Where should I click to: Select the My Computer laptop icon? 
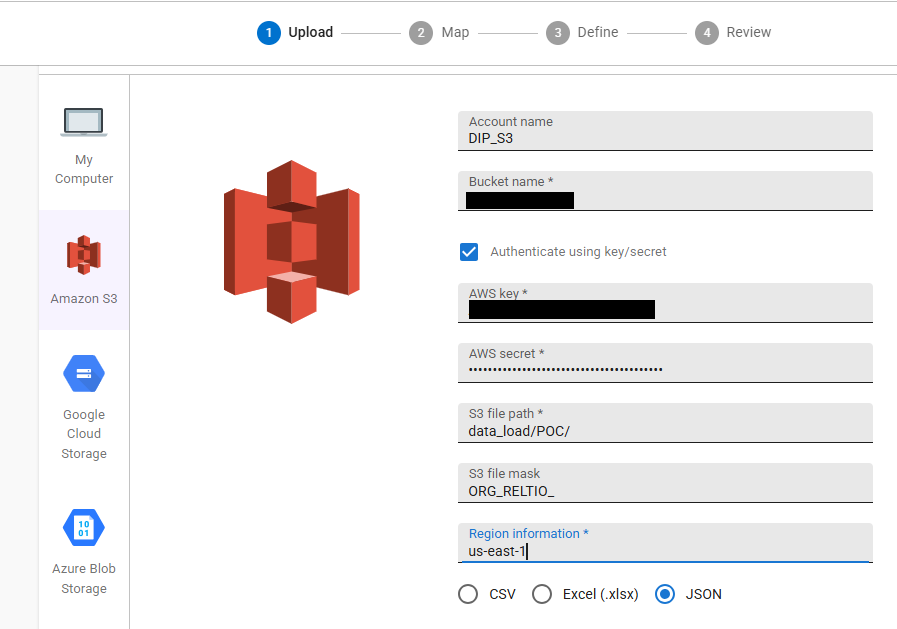point(84,122)
